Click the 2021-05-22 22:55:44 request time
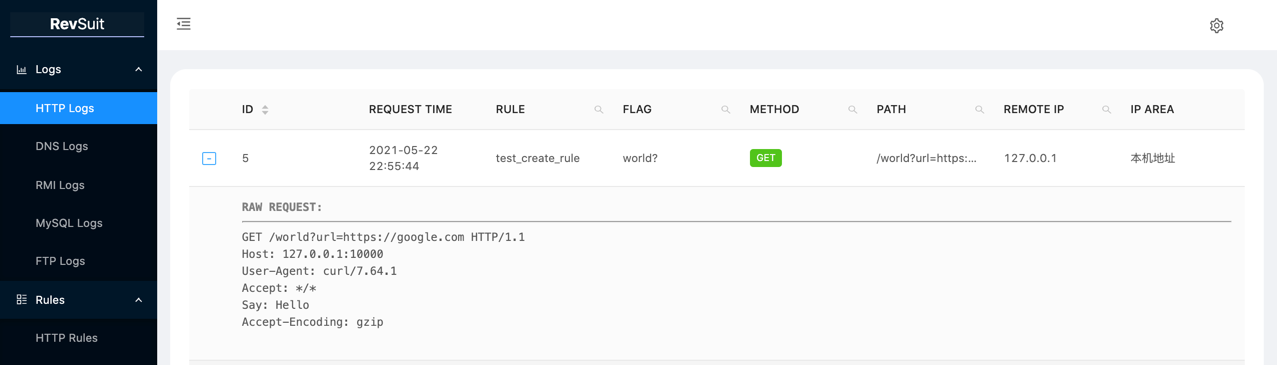Screen dimensions: 1277x365 coord(403,158)
